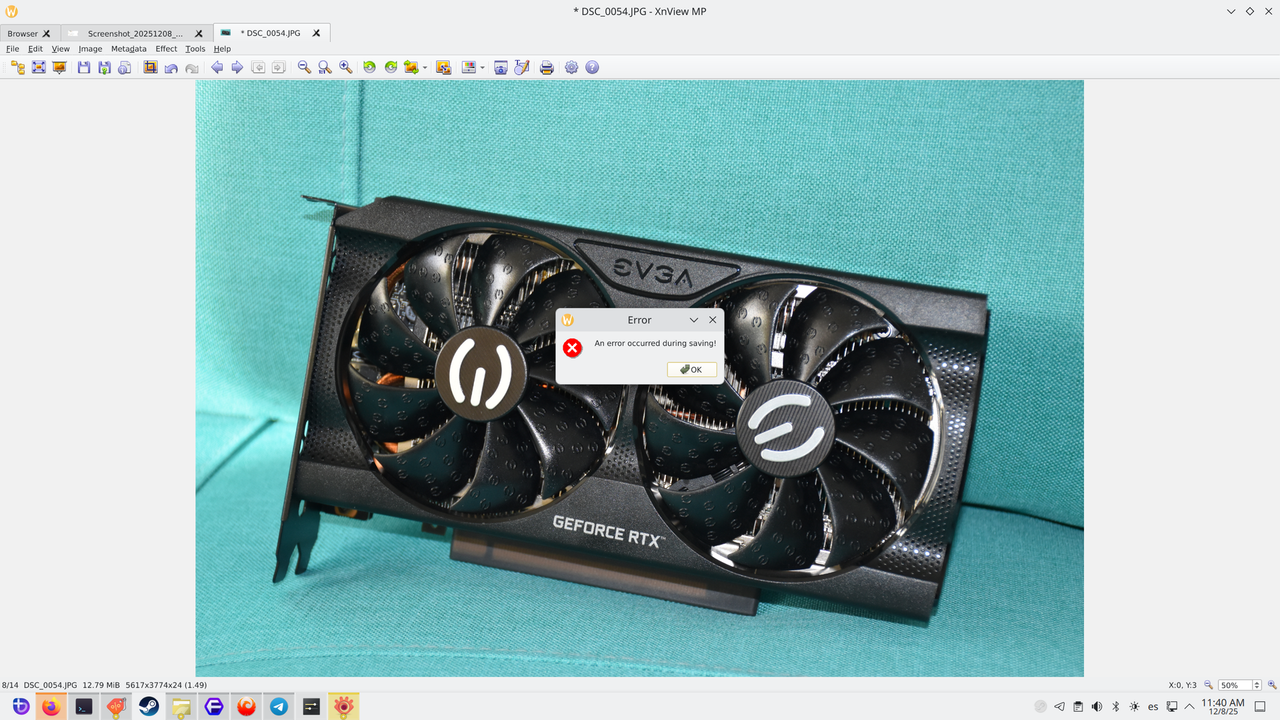Click the Adjust levels toolbar icon
This screenshot has height=720, width=1280.
[468, 67]
